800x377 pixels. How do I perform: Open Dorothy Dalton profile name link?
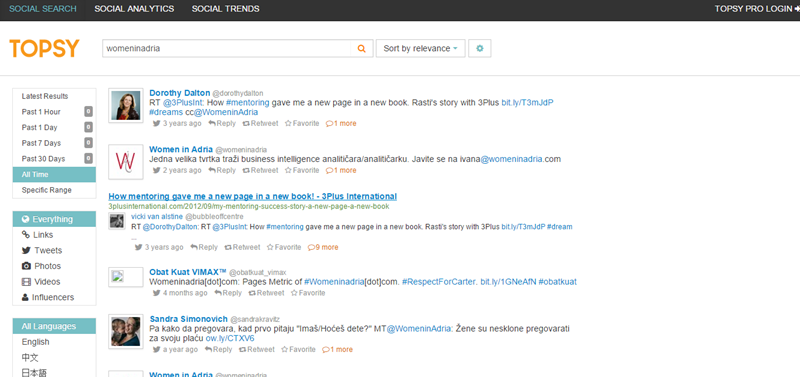tap(180, 93)
